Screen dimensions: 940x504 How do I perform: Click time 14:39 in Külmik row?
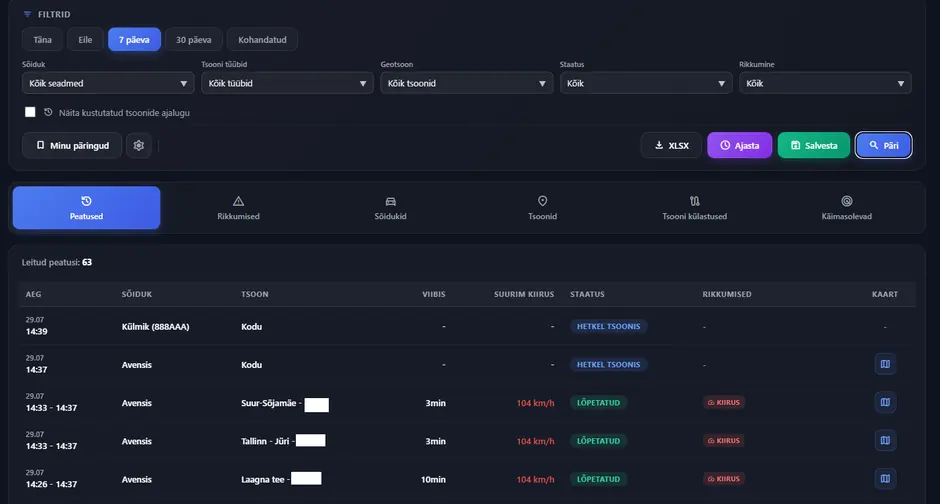tap(37, 331)
